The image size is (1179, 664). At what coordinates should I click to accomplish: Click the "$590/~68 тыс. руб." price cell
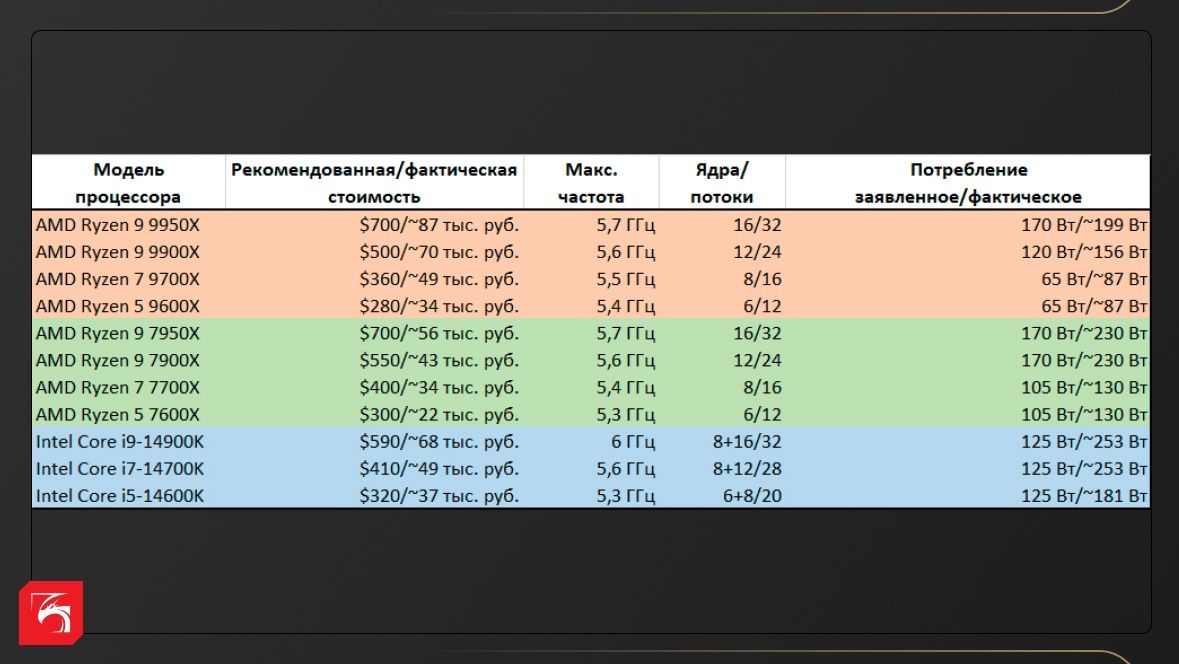click(439, 441)
